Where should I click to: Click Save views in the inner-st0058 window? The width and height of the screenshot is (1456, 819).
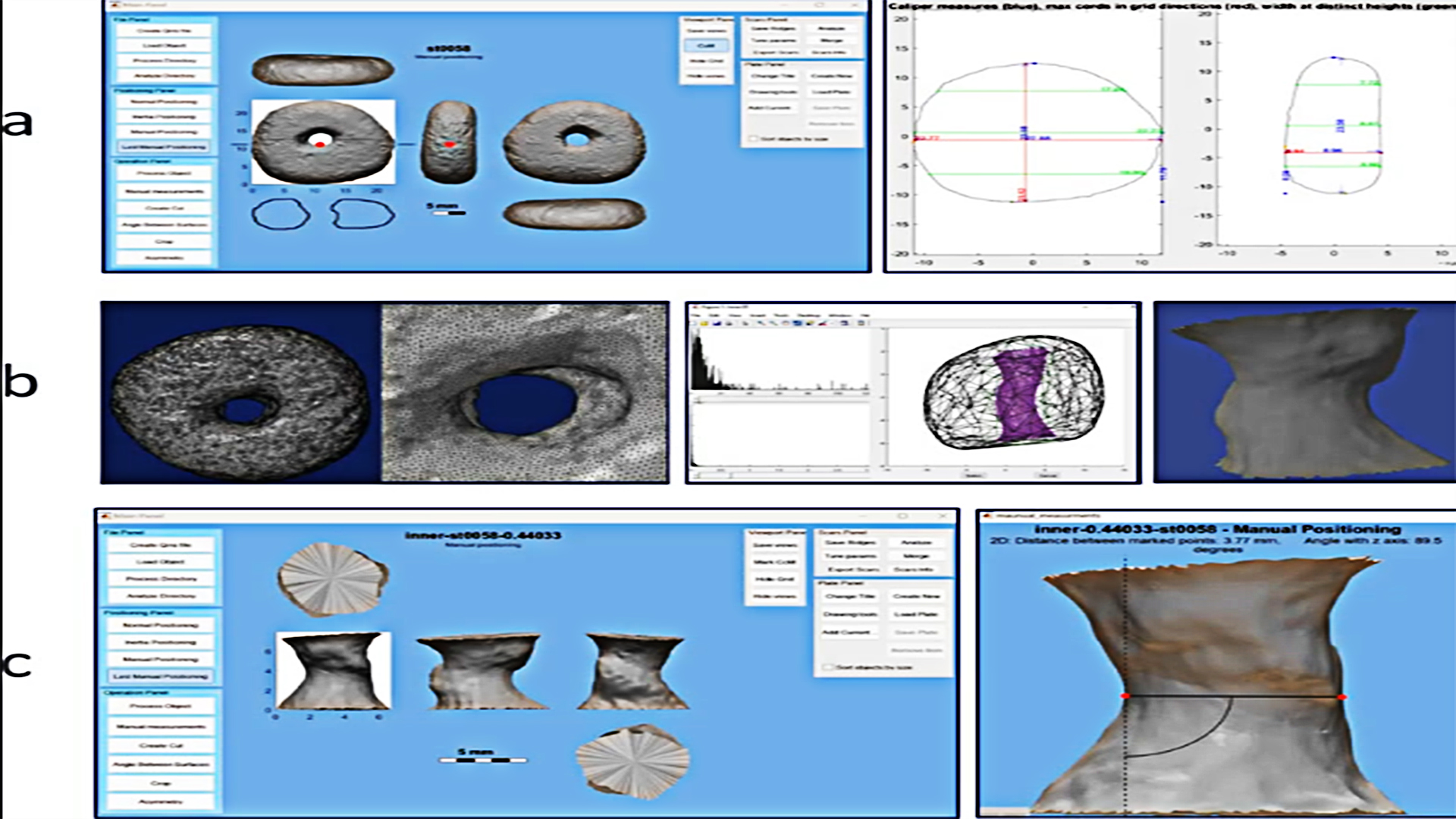[x=774, y=545]
